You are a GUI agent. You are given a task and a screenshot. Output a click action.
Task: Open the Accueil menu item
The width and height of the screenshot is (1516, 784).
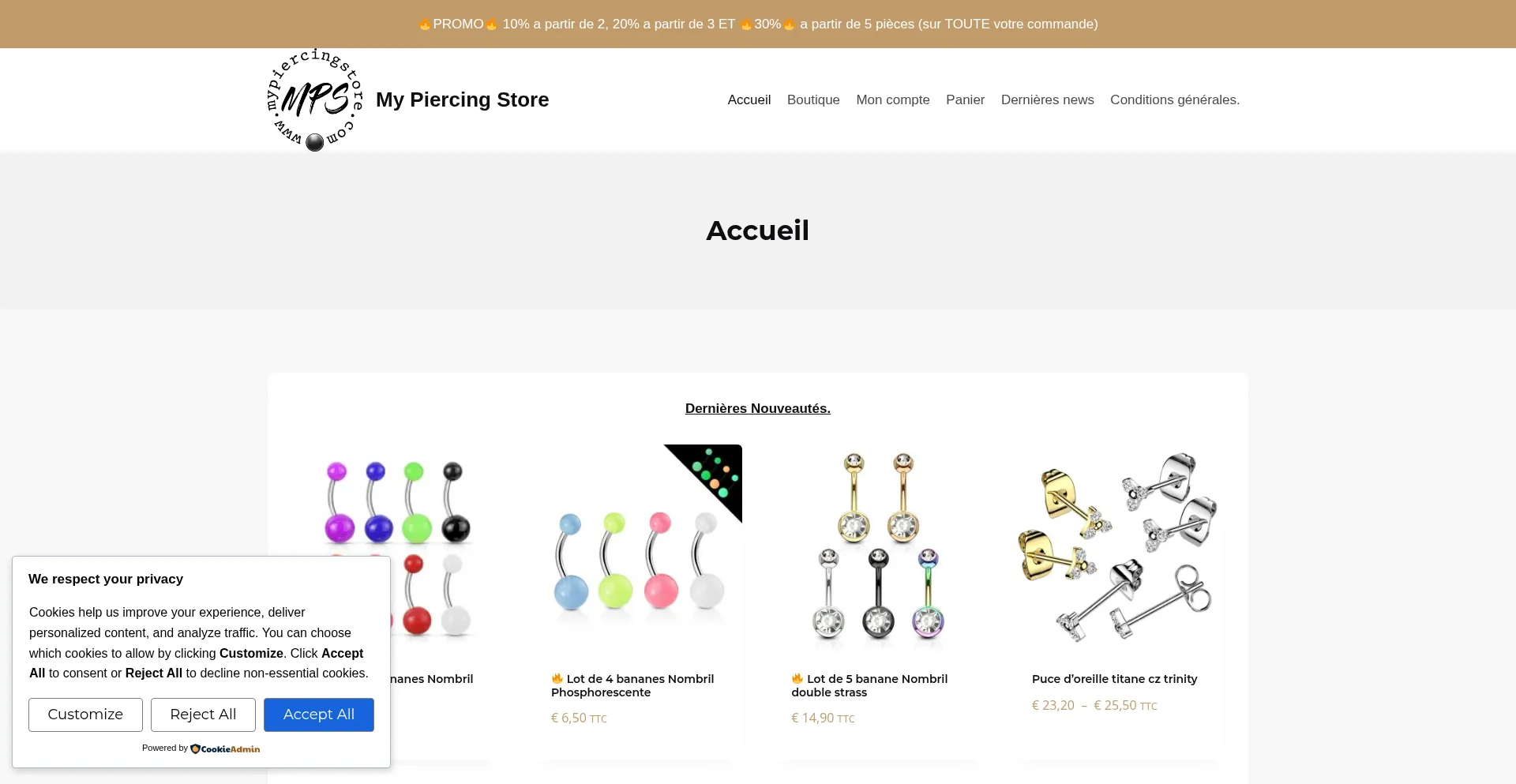tap(749, 99)
